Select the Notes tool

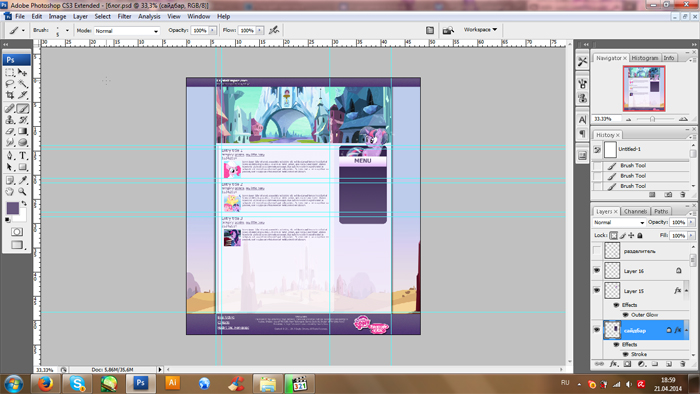(10, 180)
